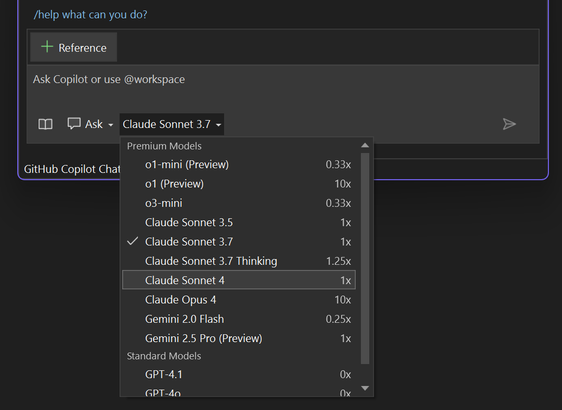The image size is (562, 410).
Task: Select Claude Sonnet 3.7 Thinking model
Action: click(239, 261)
